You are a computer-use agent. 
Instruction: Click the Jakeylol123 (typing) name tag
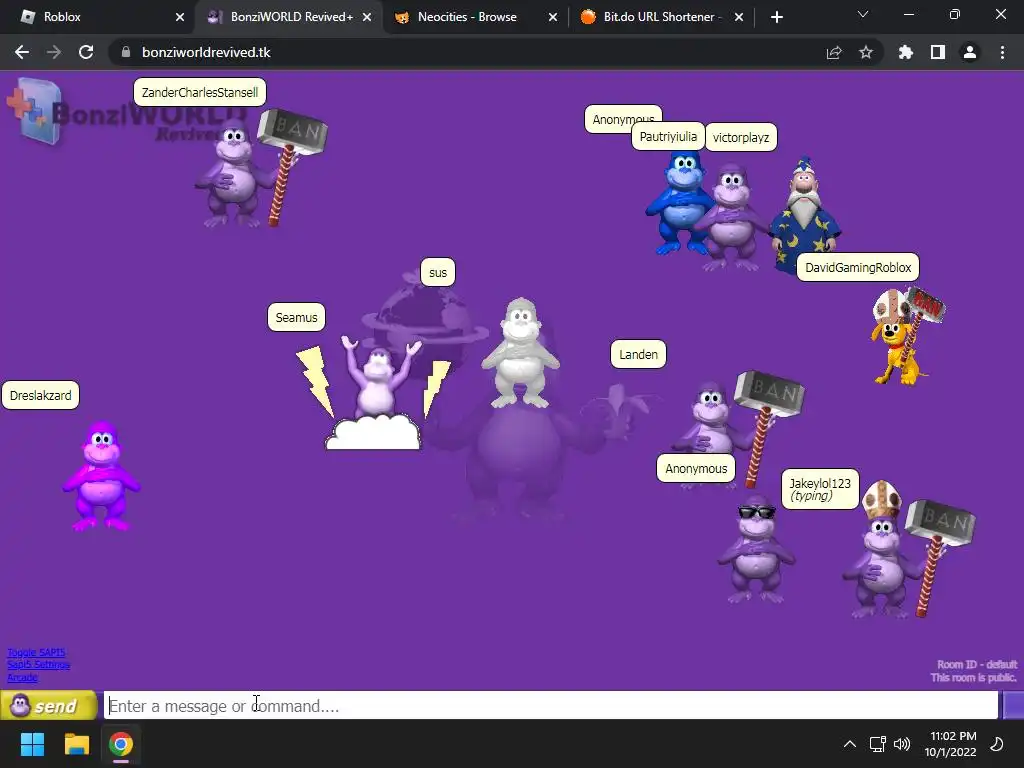pos(820,488)
